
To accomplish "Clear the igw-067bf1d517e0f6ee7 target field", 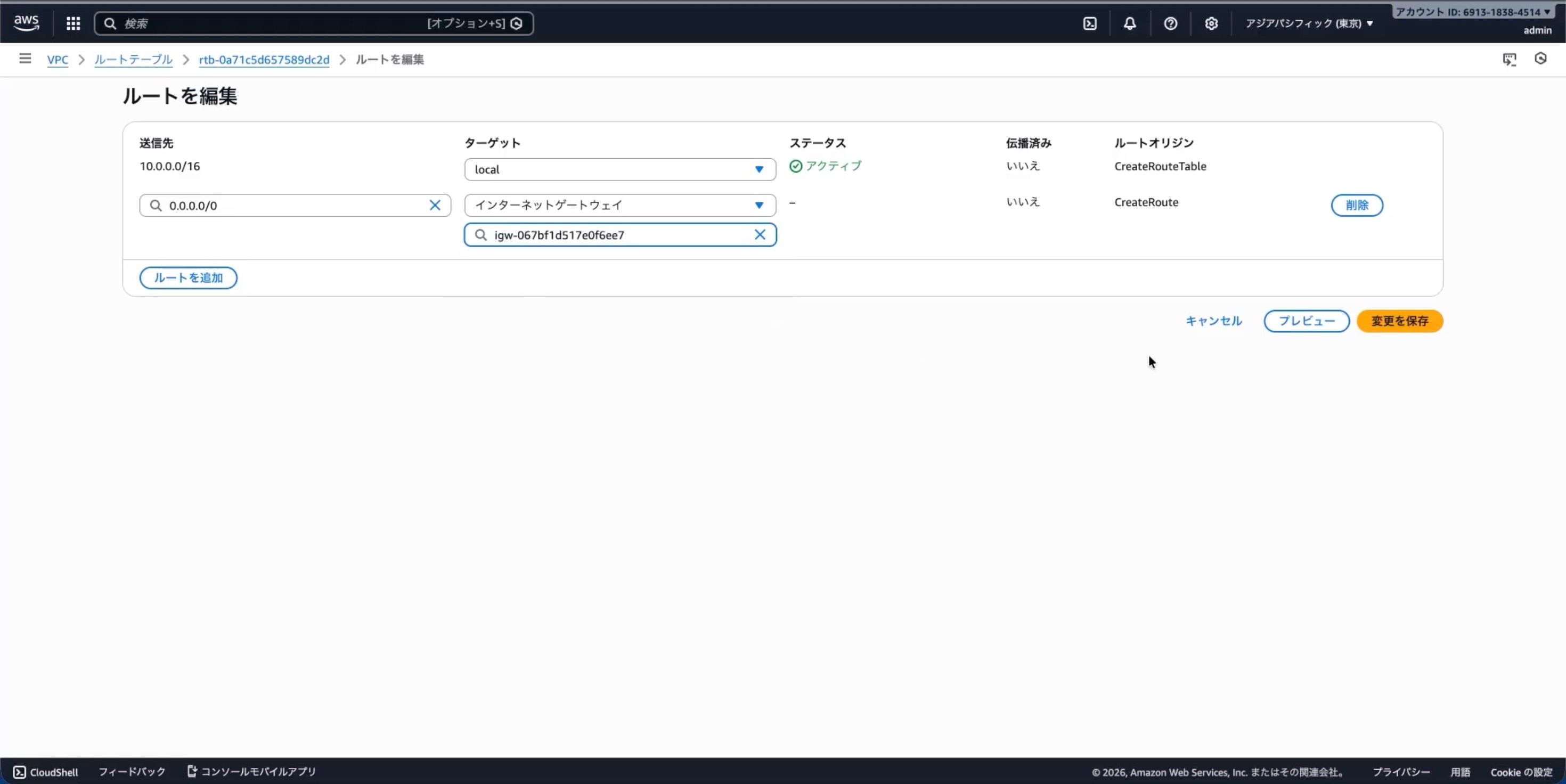I will click(x=759, y=234).
